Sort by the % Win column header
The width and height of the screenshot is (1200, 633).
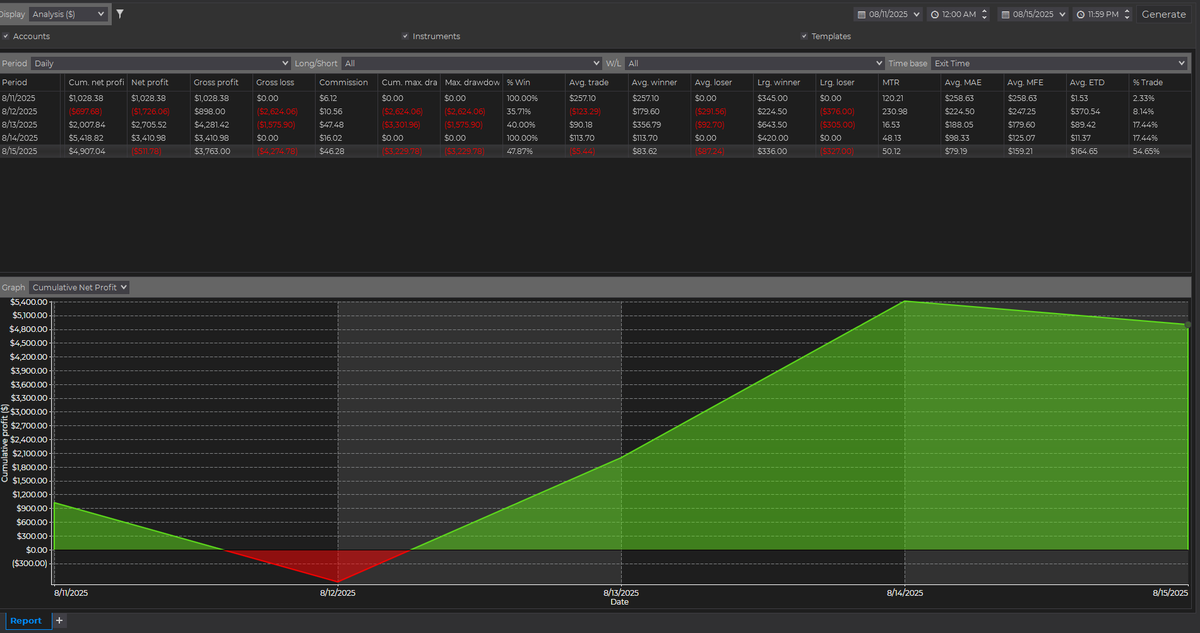(534, 82)
